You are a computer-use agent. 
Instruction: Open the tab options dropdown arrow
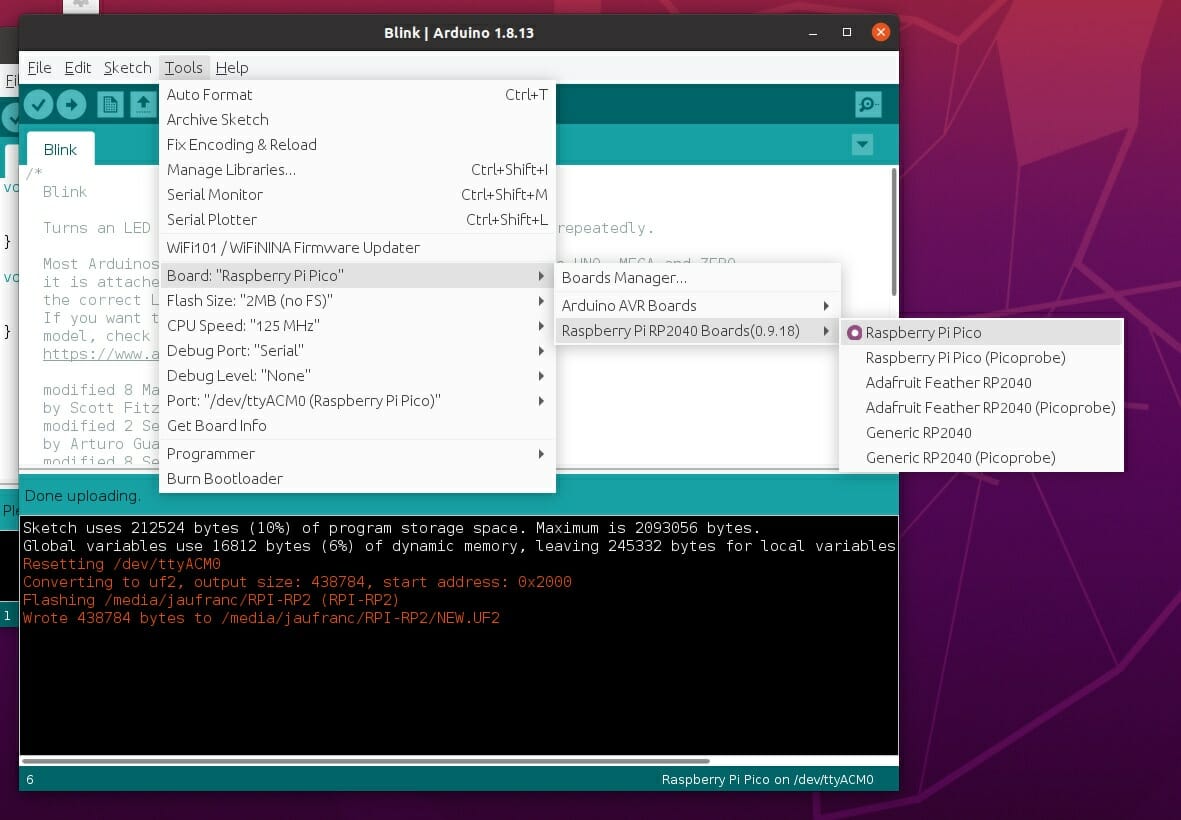(862, 145)
